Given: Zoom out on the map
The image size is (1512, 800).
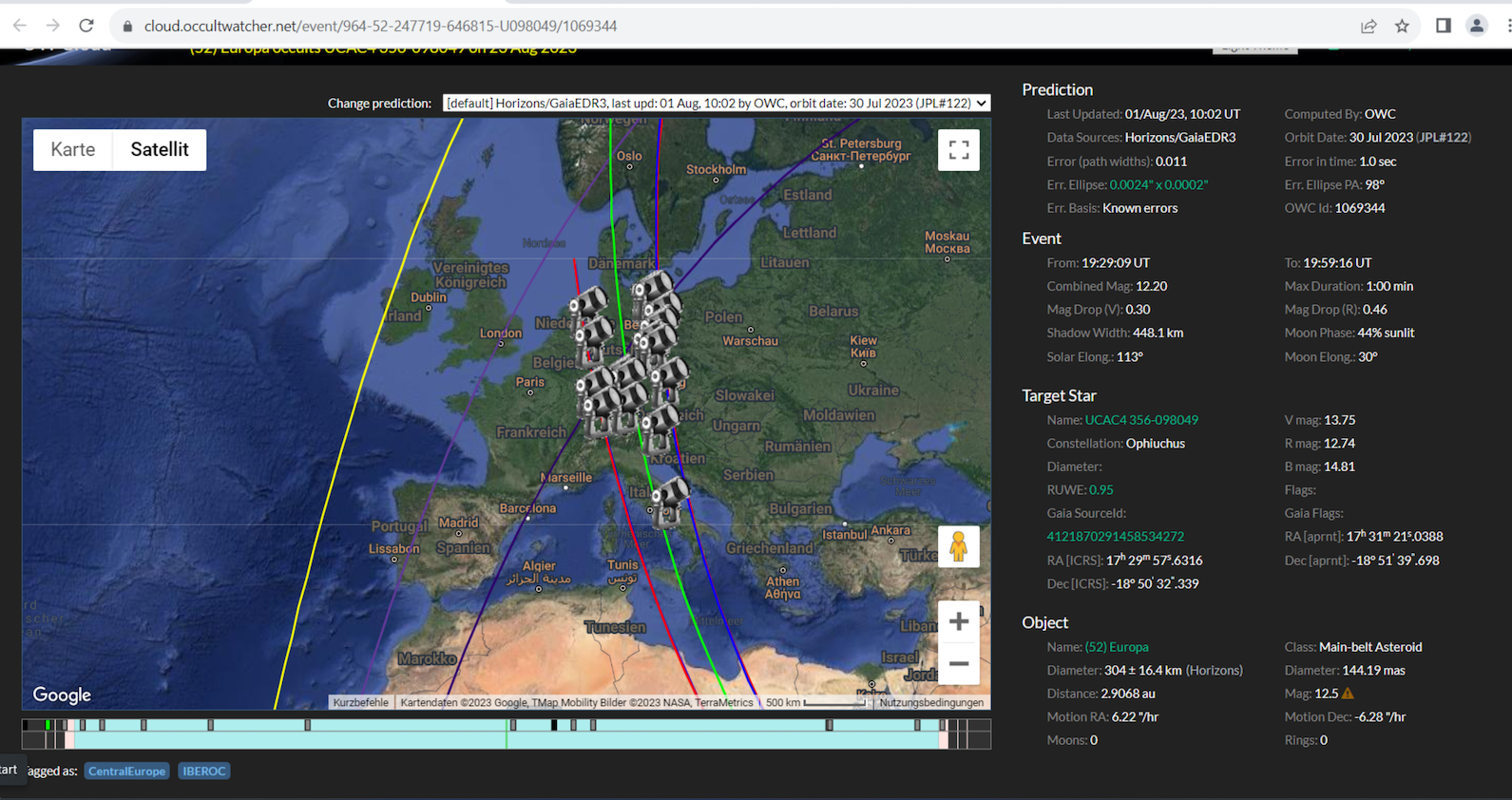Looking at the screenshot, I should [958, 664].
